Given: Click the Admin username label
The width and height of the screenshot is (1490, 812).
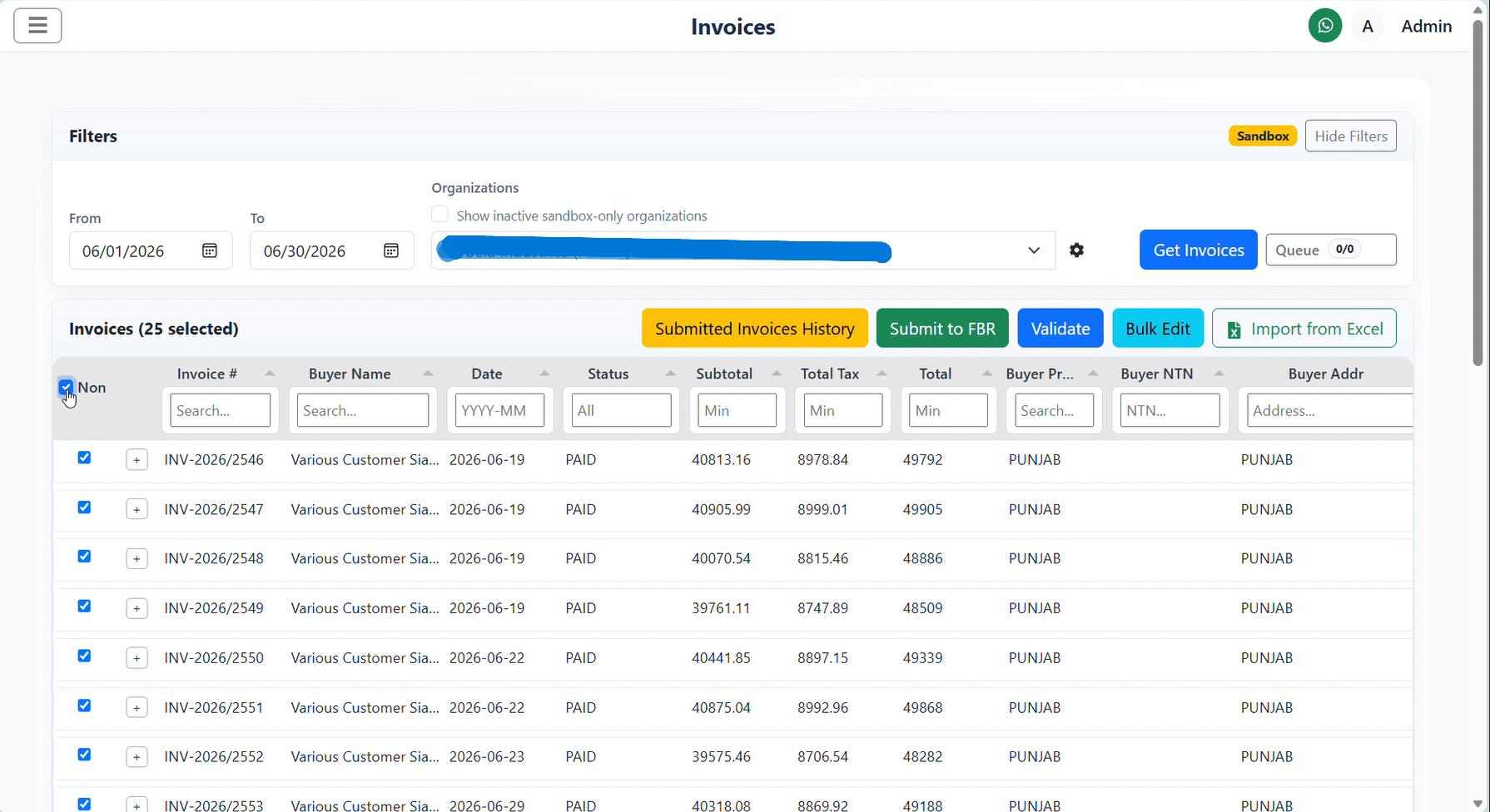Looking at the screenshot, I should [x=1426, y=27].
